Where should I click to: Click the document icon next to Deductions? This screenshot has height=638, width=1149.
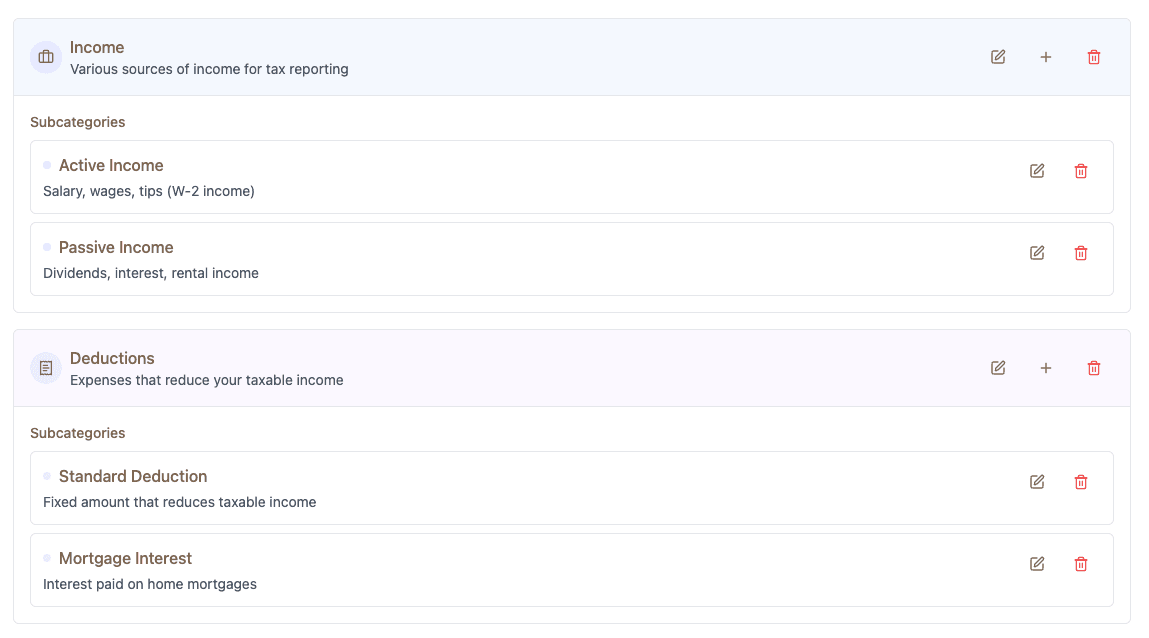coord(45,367)
